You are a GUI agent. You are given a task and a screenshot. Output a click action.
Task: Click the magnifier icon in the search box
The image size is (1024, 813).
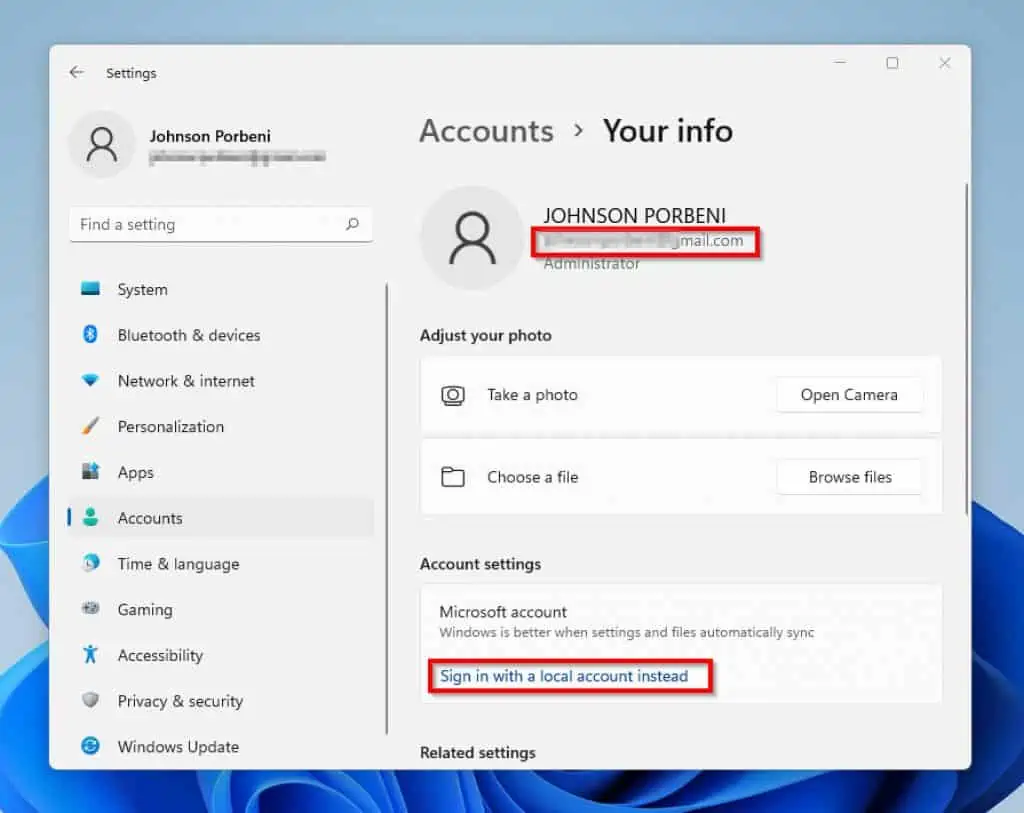352,224
